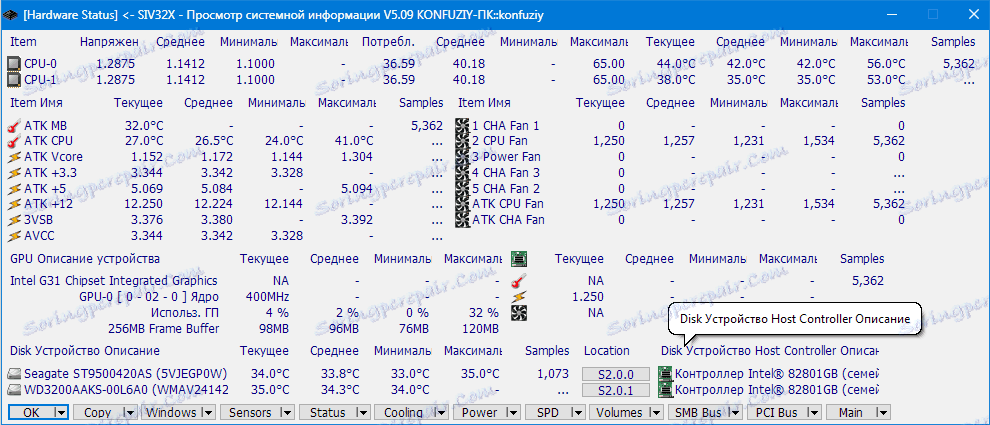Click the 3VSB voltage icon

pos(13,220)
